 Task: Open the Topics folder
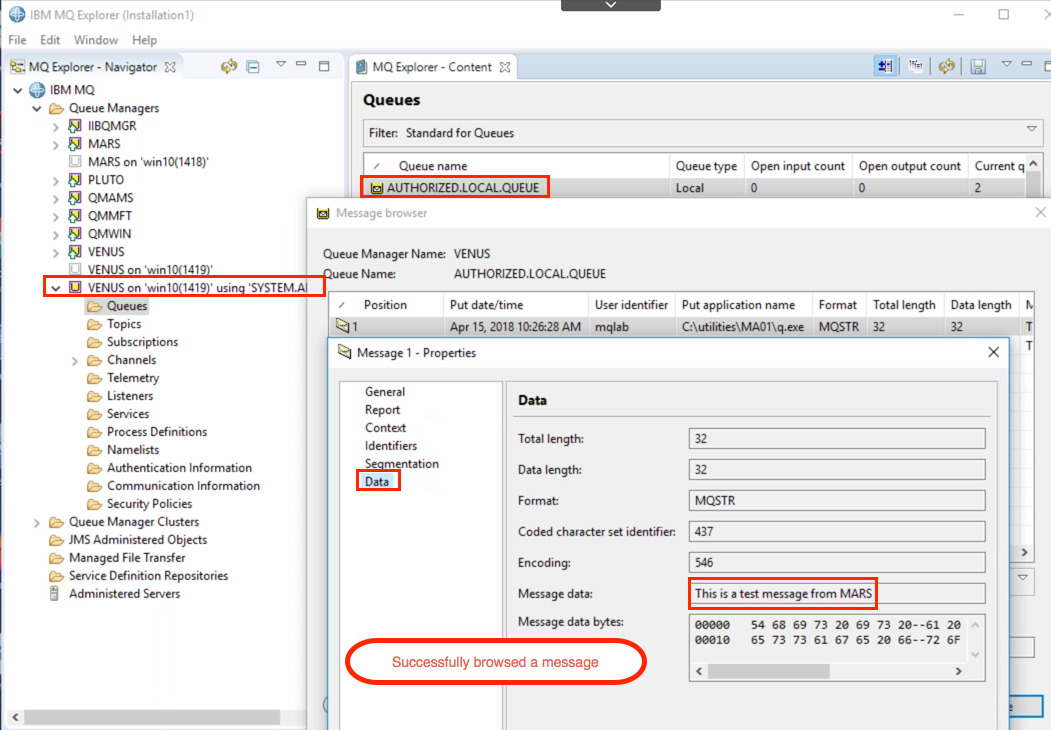(x=124, y=324)
